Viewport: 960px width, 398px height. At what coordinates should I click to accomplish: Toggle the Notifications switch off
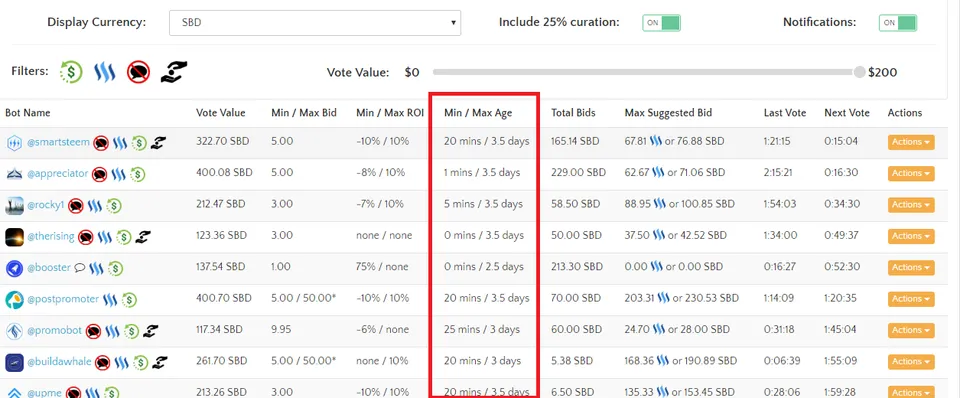point(898,23)
